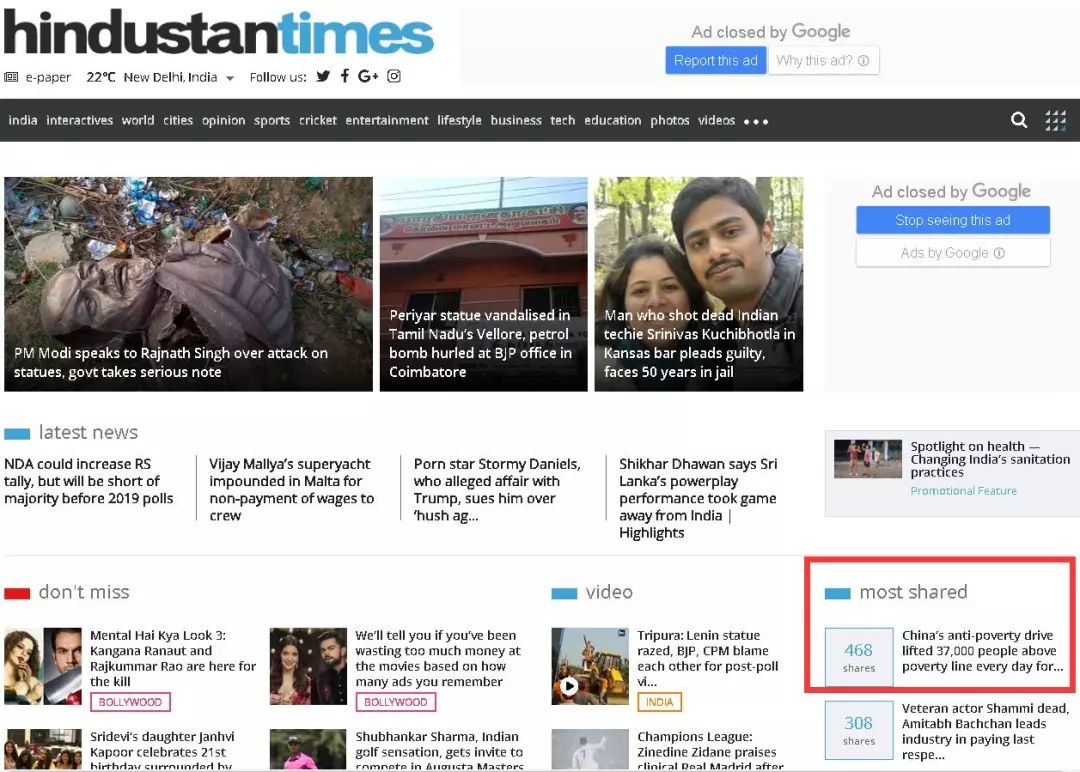Open the lifestyle section
Screen dimensions: 1080x772
(x=459, y=121)
